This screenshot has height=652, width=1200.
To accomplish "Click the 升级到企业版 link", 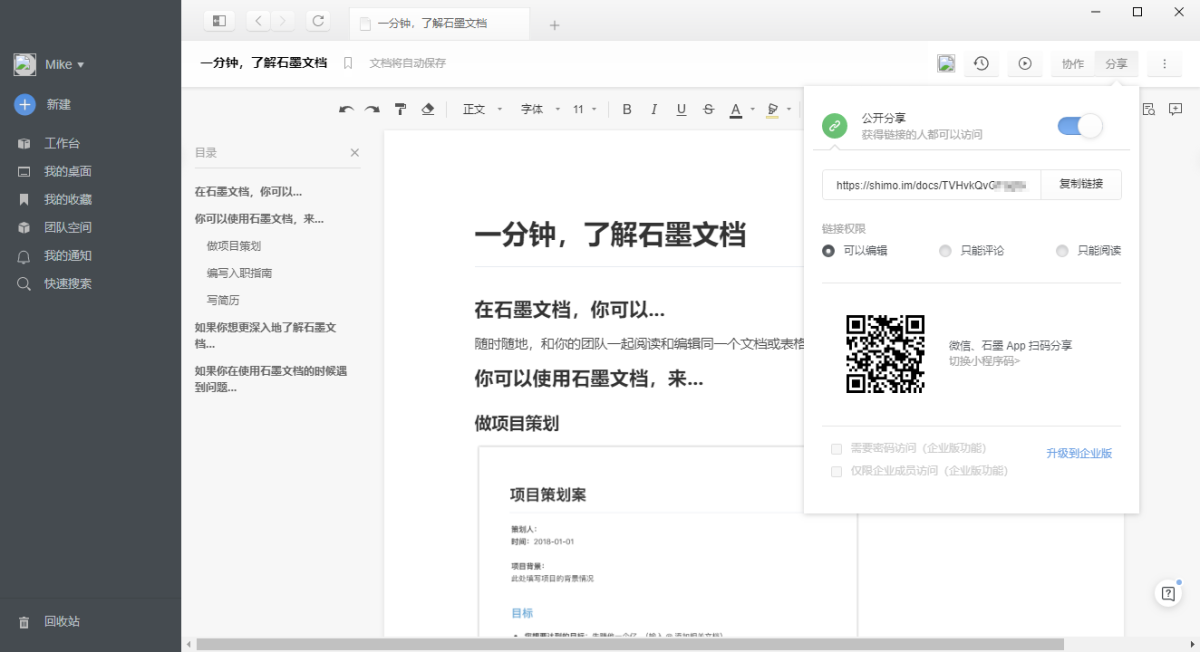I will [x=1079, y=454].
